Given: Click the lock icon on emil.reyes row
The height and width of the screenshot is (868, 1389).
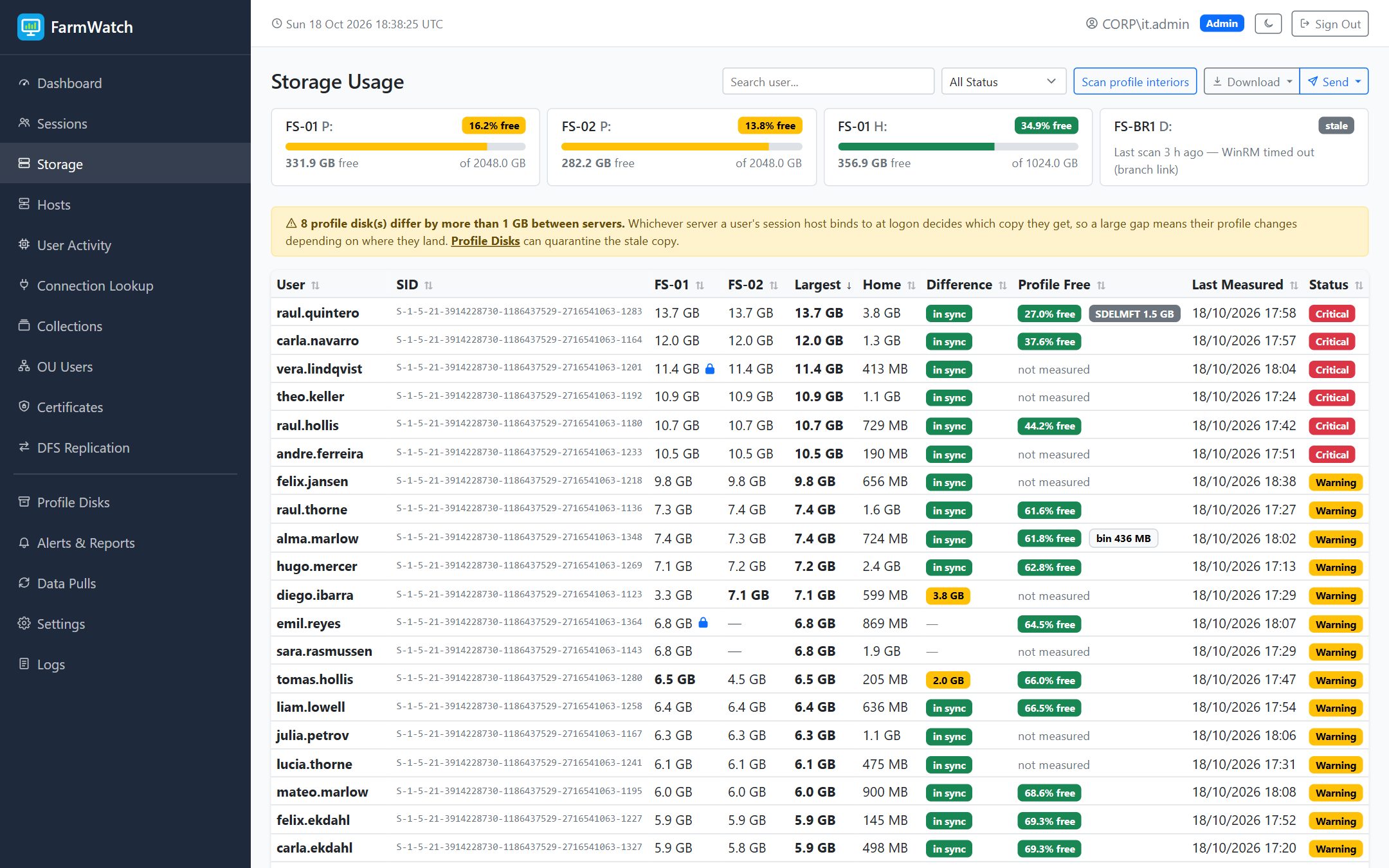Looking at the screenshot, I should point(703,623).
